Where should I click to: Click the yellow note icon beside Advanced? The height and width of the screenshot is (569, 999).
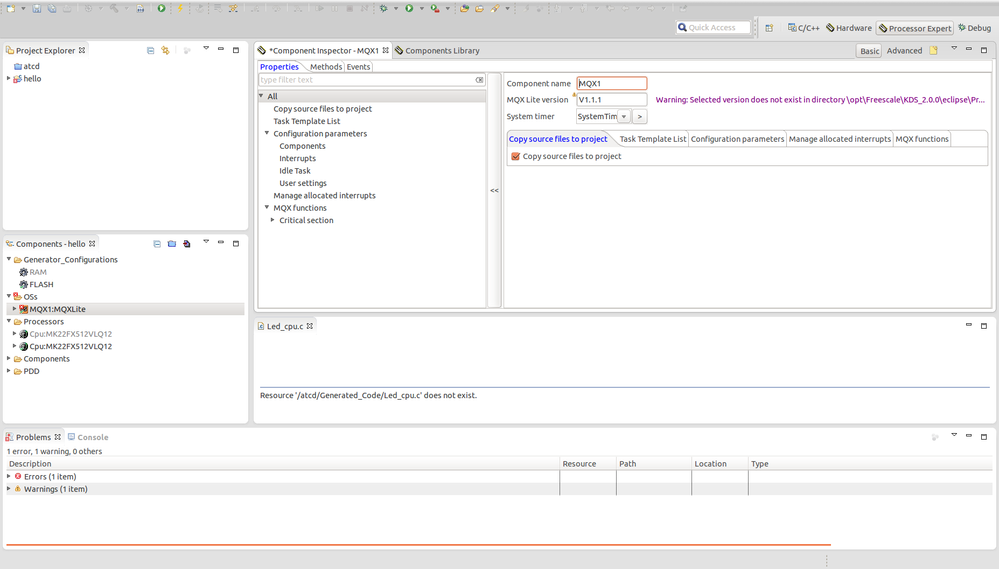click(x=933, y=50)
